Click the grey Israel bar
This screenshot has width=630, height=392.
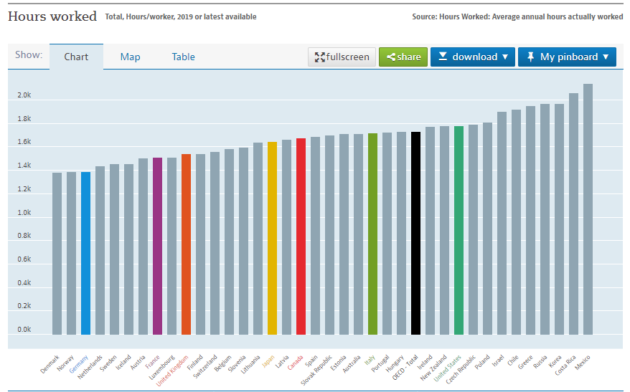pos(502,223)
